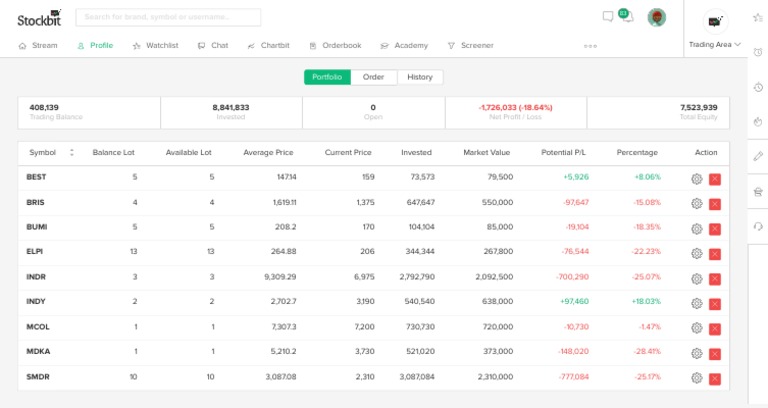Click the history clock icon in right sidebar
Viewport: 768px width, 408px height.
click(x=758, y=87)
